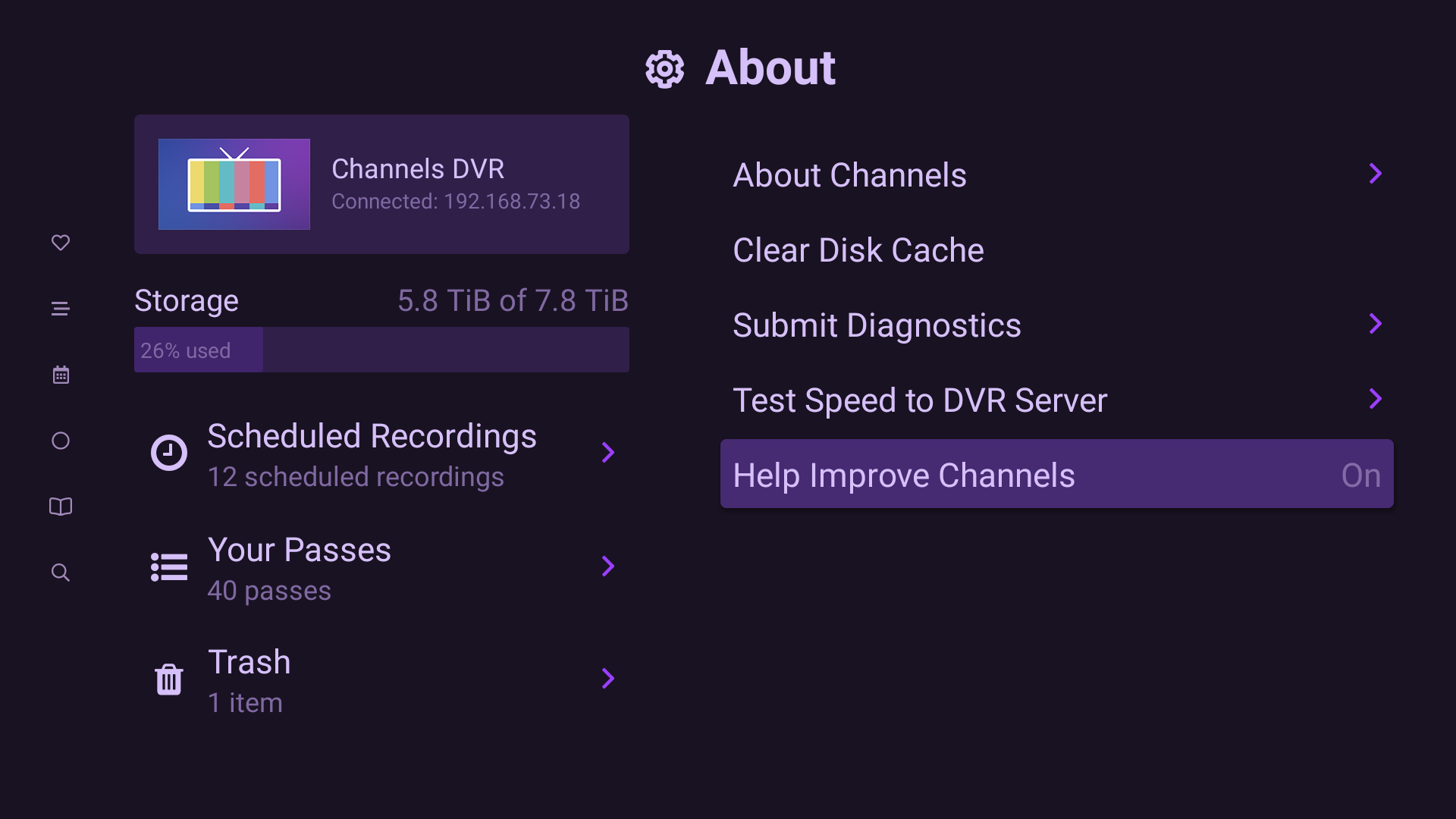Click the trash can icon
This screenshot has width=1456, height=819.
(x=168, y=679)
